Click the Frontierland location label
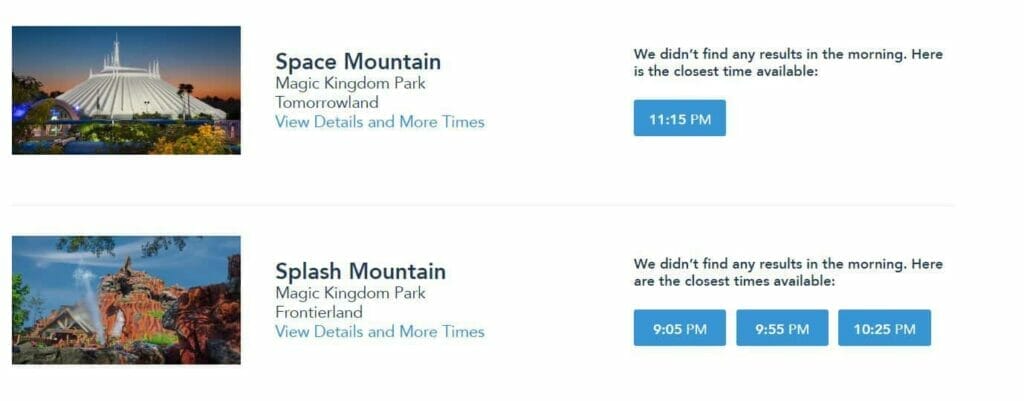The image size is (1024, 401). 319,312
